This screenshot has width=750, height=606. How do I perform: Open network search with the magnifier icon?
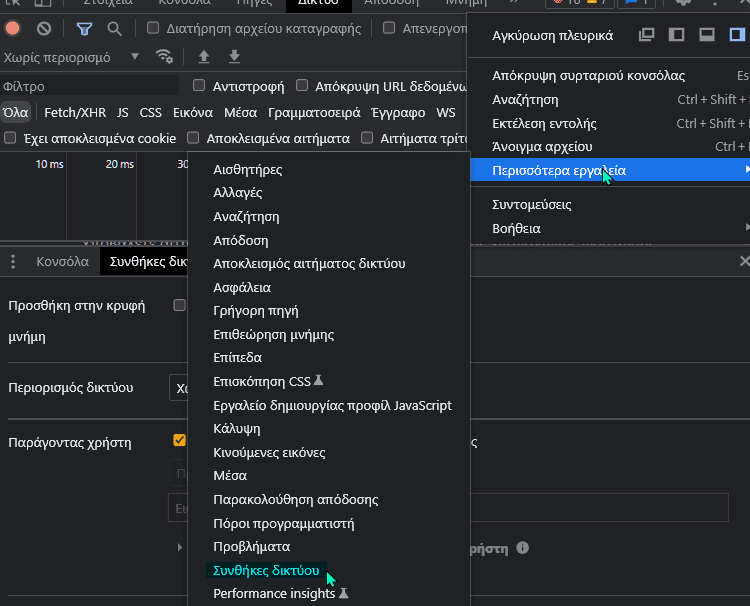click(115, 29)
